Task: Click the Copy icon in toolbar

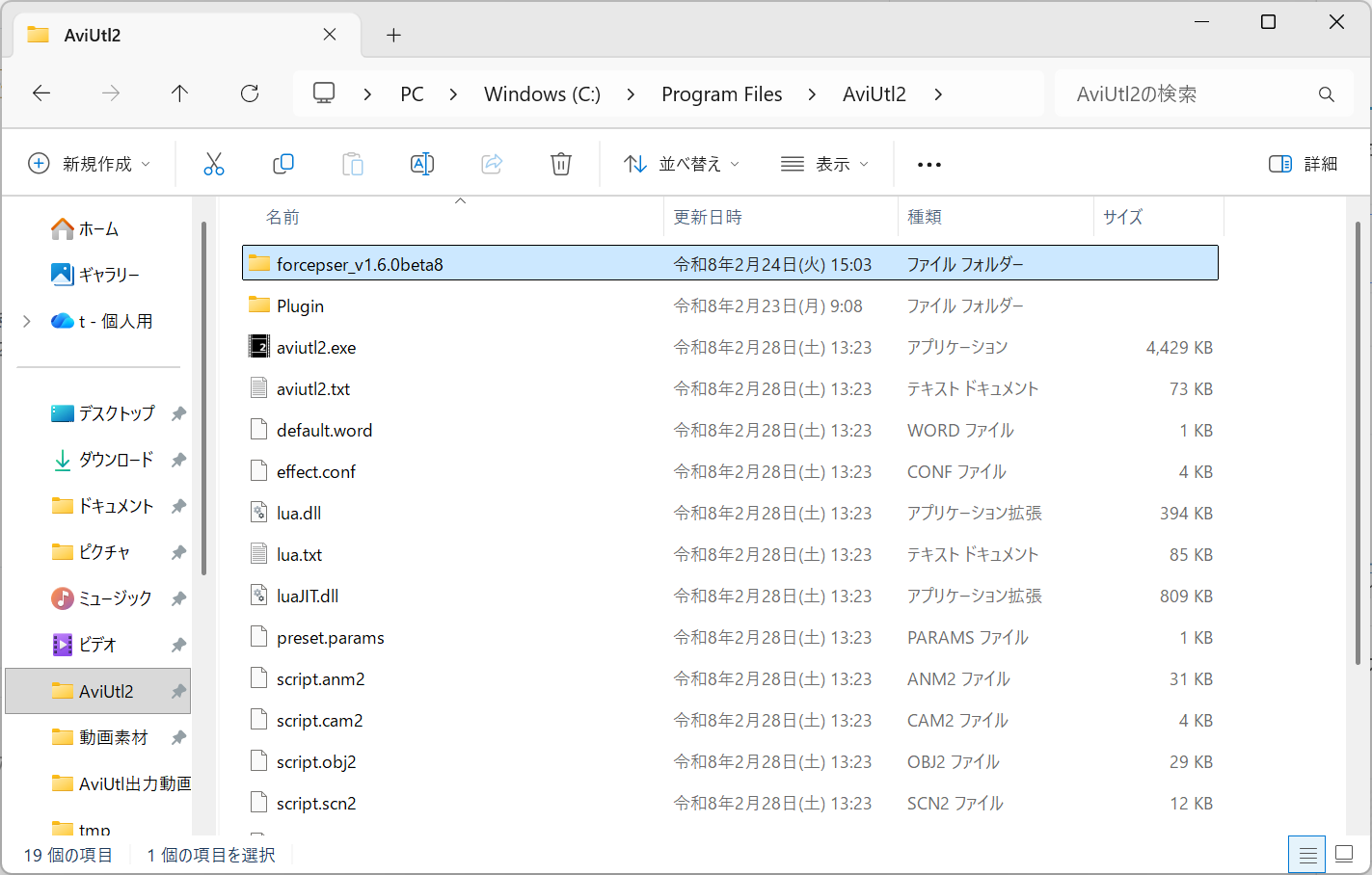Action: [x=283, y=164]
